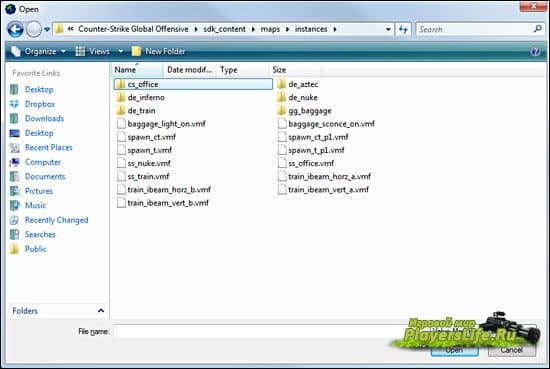Select file spawn_ct_p1.vmf
The image size is (550, 369).
(313, 137)
